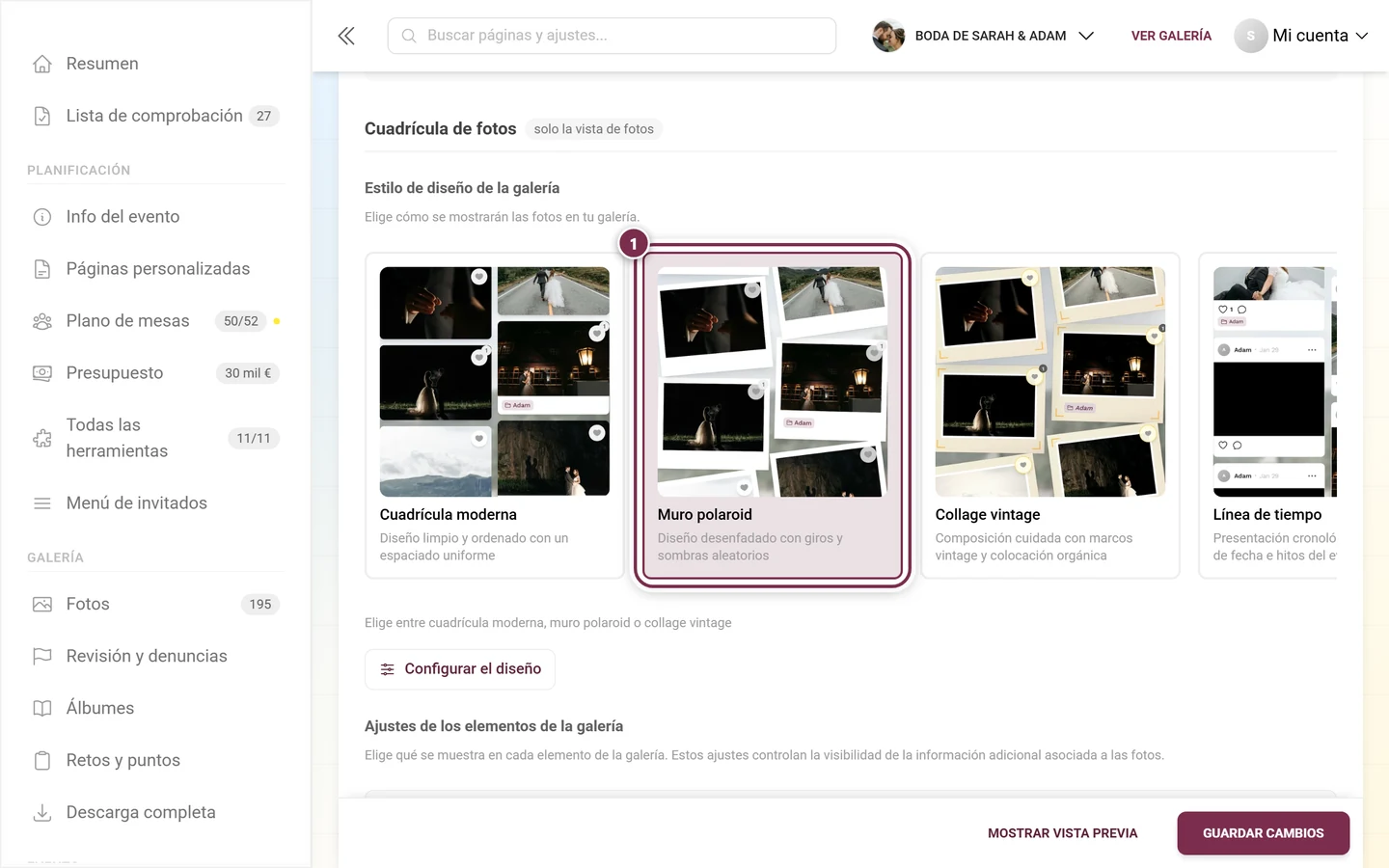Viewport: 1389px width, 868px height.
Task: Click the Revisión y denuncias flag icon
Action: (42, 657)
